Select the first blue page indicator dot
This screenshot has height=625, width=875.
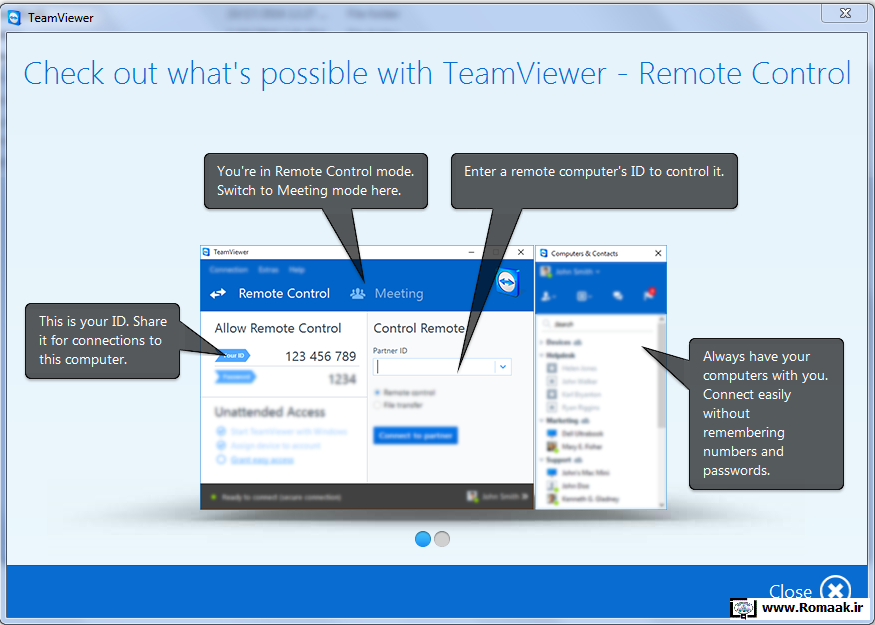[x=422, y=539]
